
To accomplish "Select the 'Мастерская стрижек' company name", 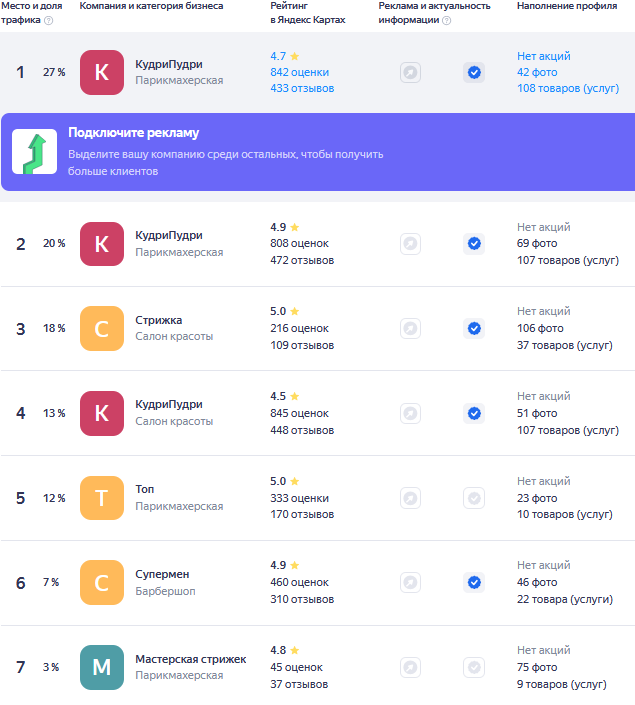I will click(190, 659).
